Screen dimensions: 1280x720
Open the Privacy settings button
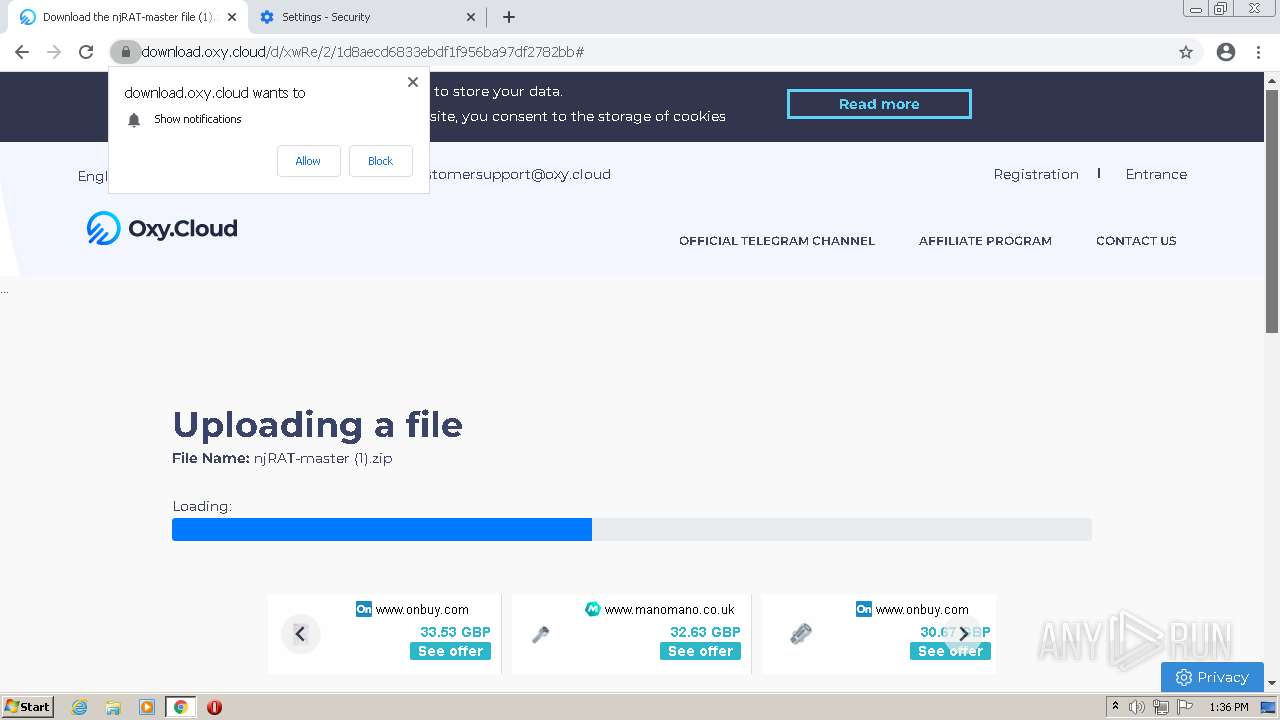(x=1212, y=677)
